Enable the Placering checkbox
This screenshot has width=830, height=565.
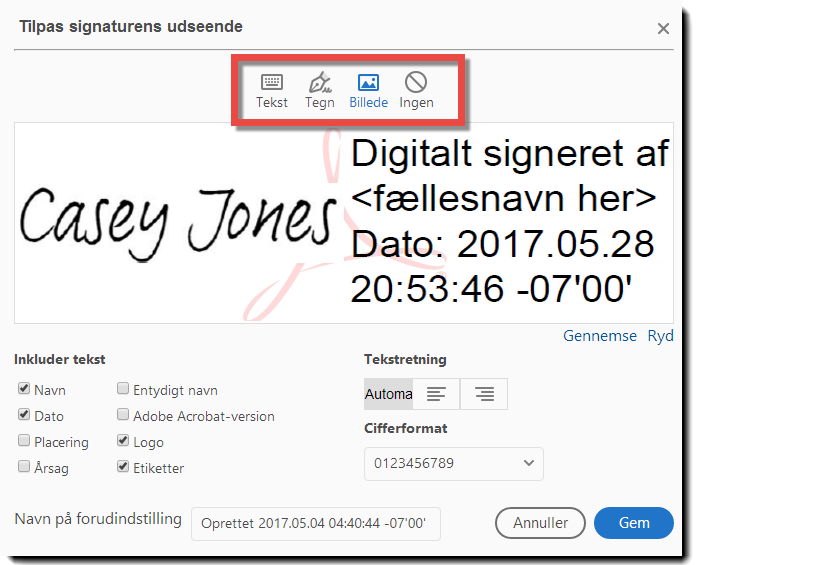(x=24, y=440)
